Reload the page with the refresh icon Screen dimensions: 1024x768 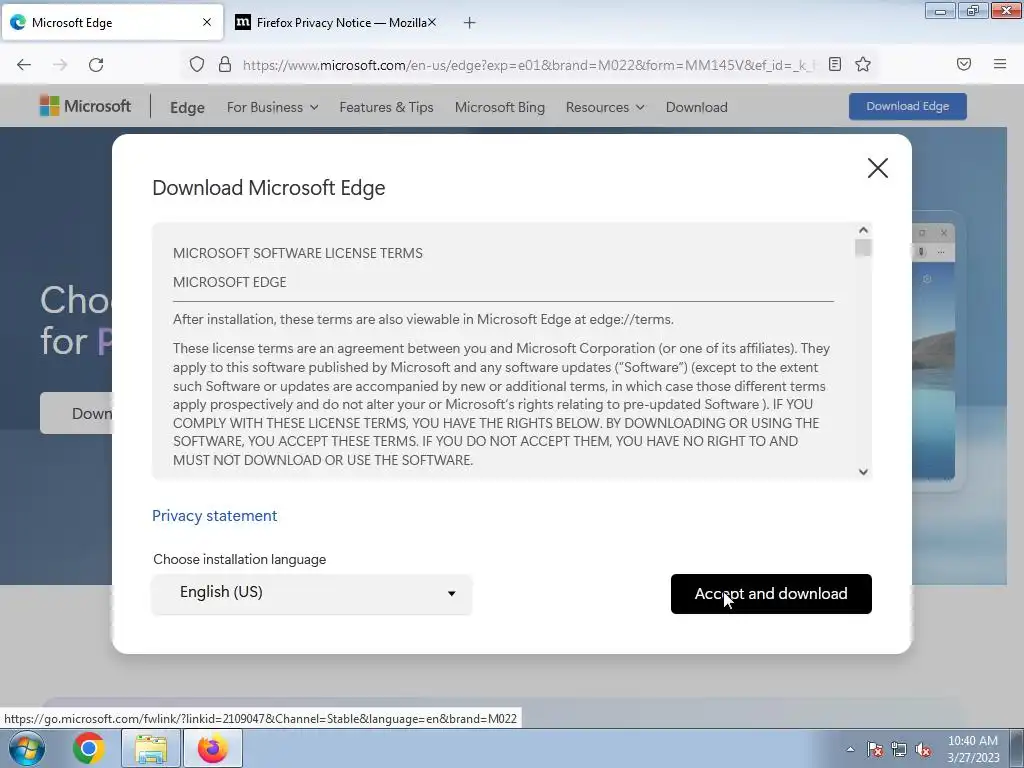[96, 65]
